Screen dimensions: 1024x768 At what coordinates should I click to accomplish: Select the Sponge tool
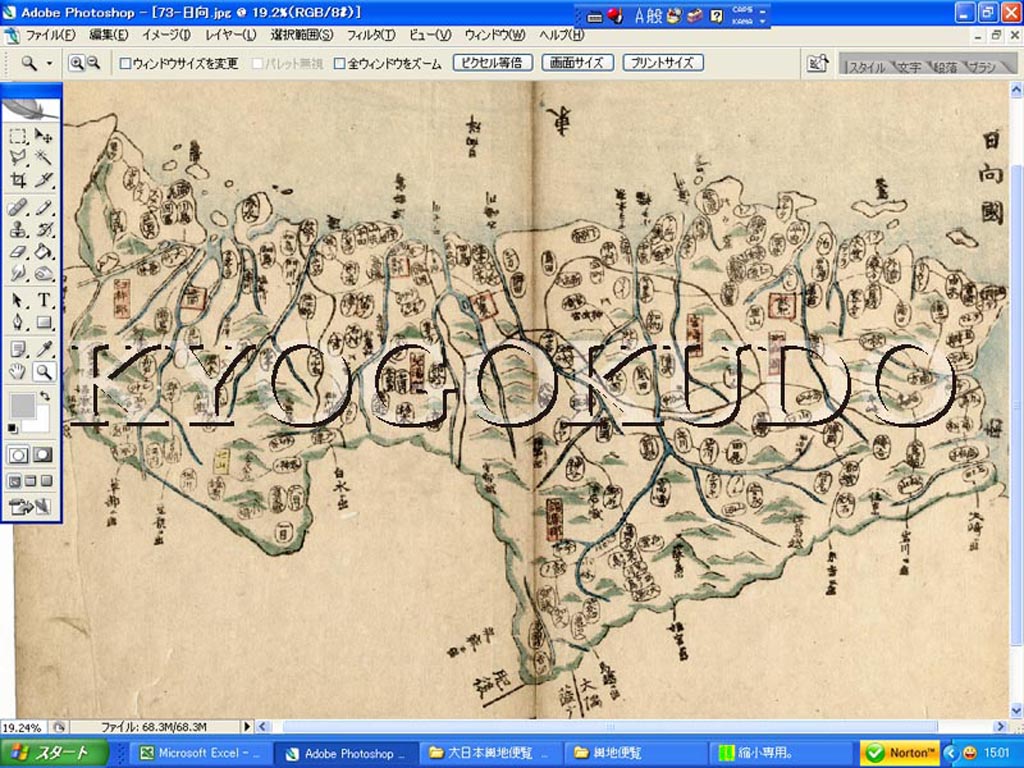44,273
